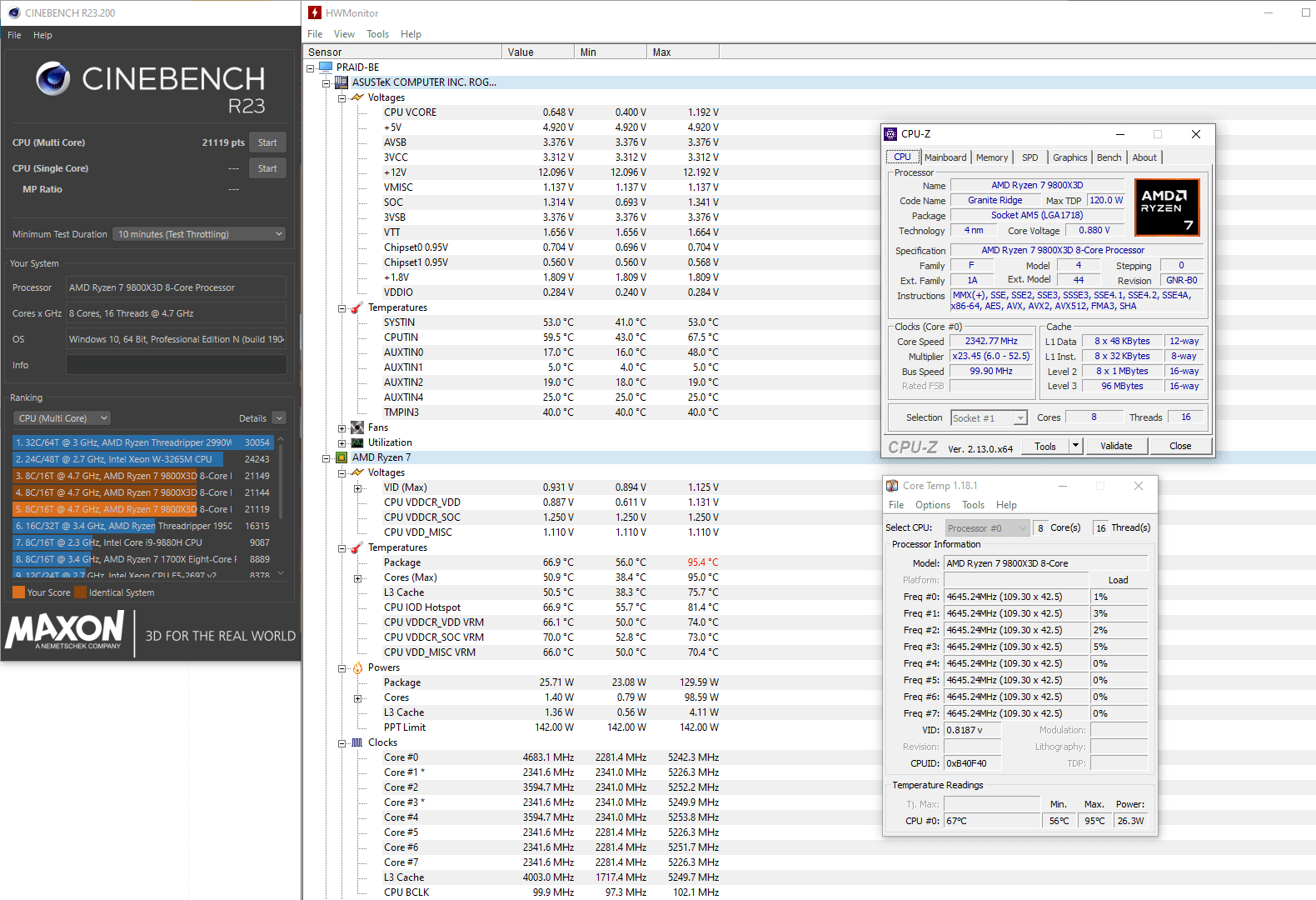1316x900 pixels.
Task: Open the Tools menu in HWMonitor
Action: coord(377,34)
